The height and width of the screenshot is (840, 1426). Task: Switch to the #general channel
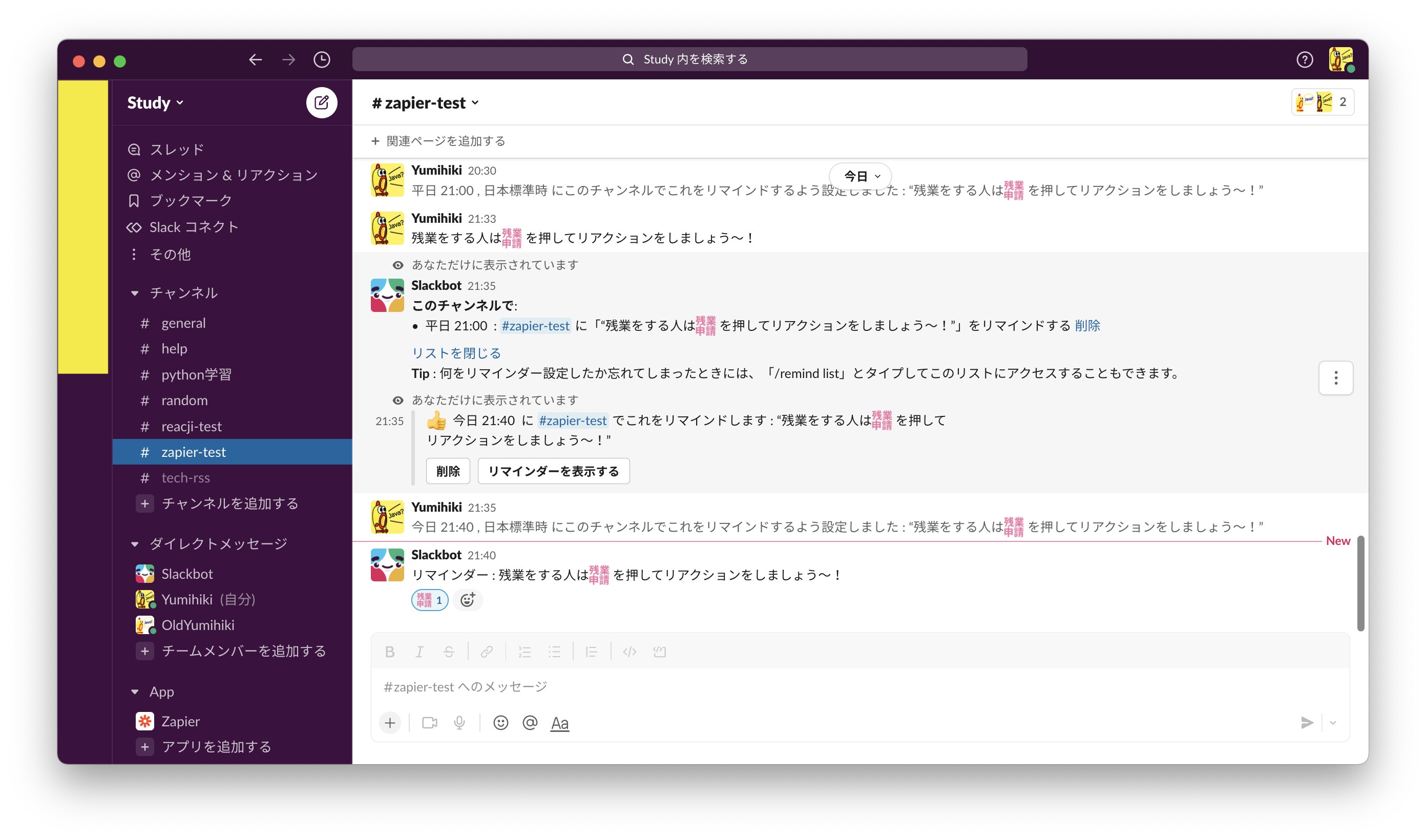point(183,323)
